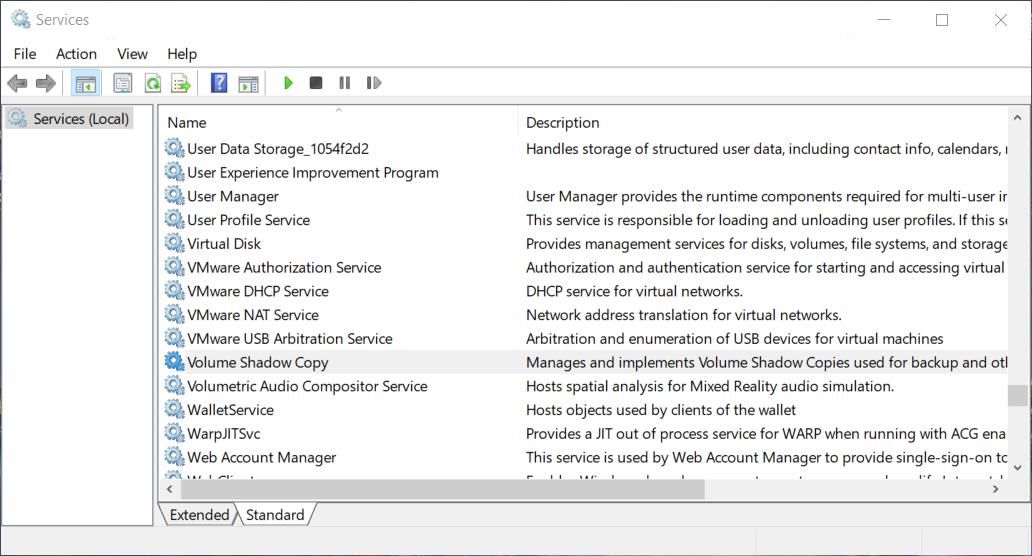Open the File menu
Viewport: 1032px width, 556px height.
pos(25,54)
